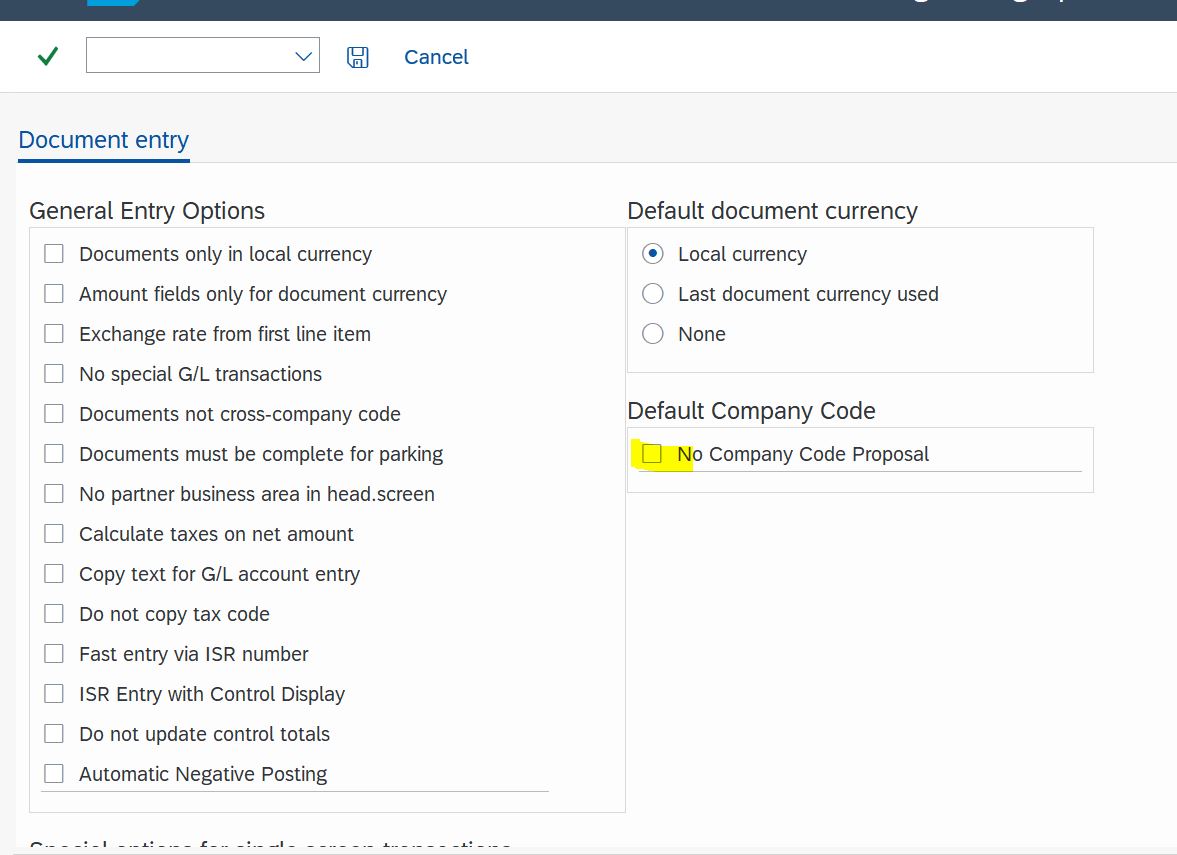The height and width of the screenshot is (855, 1177).
Task: Enable Documents only in local currency
Action: click(x=54, y=253)
